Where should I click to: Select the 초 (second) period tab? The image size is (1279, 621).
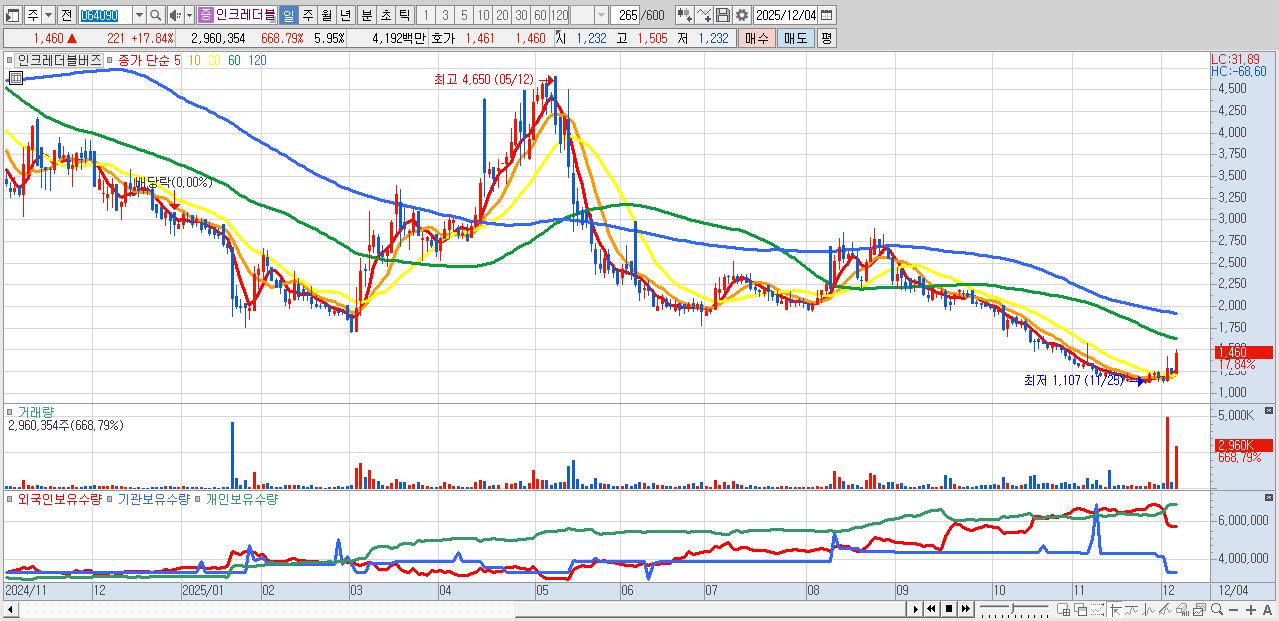point(385,15)
